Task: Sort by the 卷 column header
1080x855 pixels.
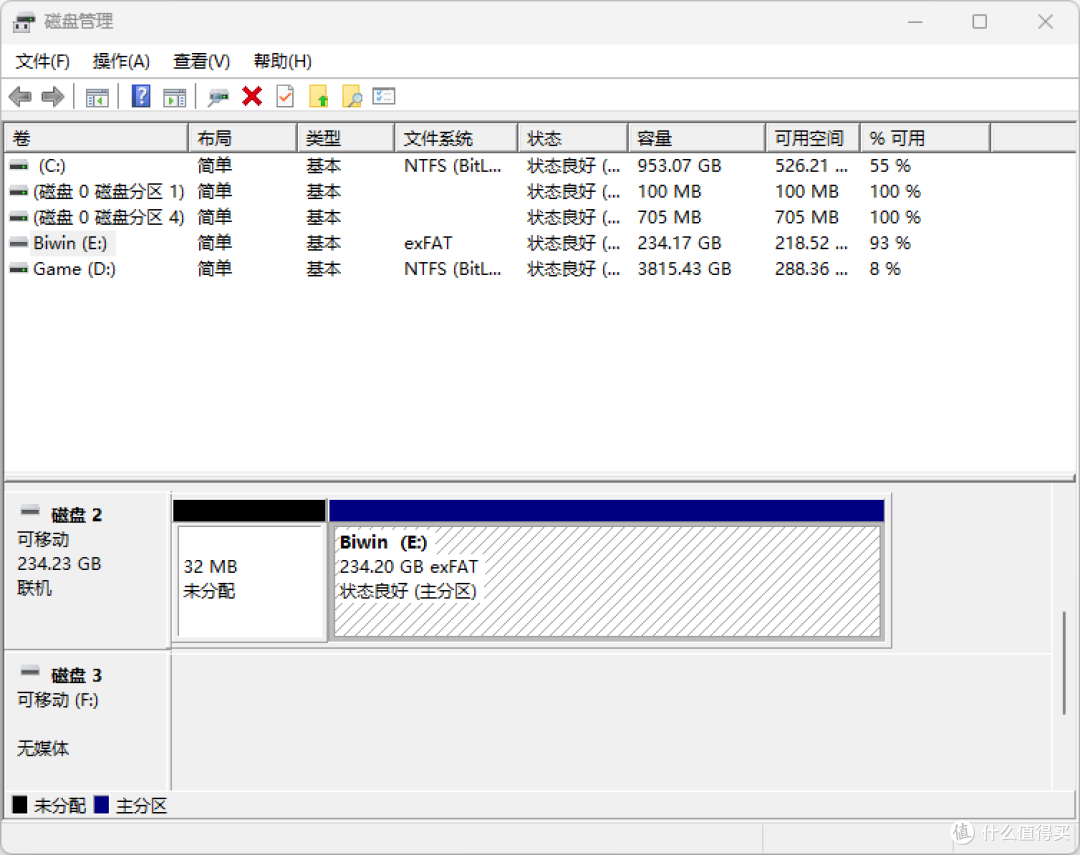Action: click(96, 138)
